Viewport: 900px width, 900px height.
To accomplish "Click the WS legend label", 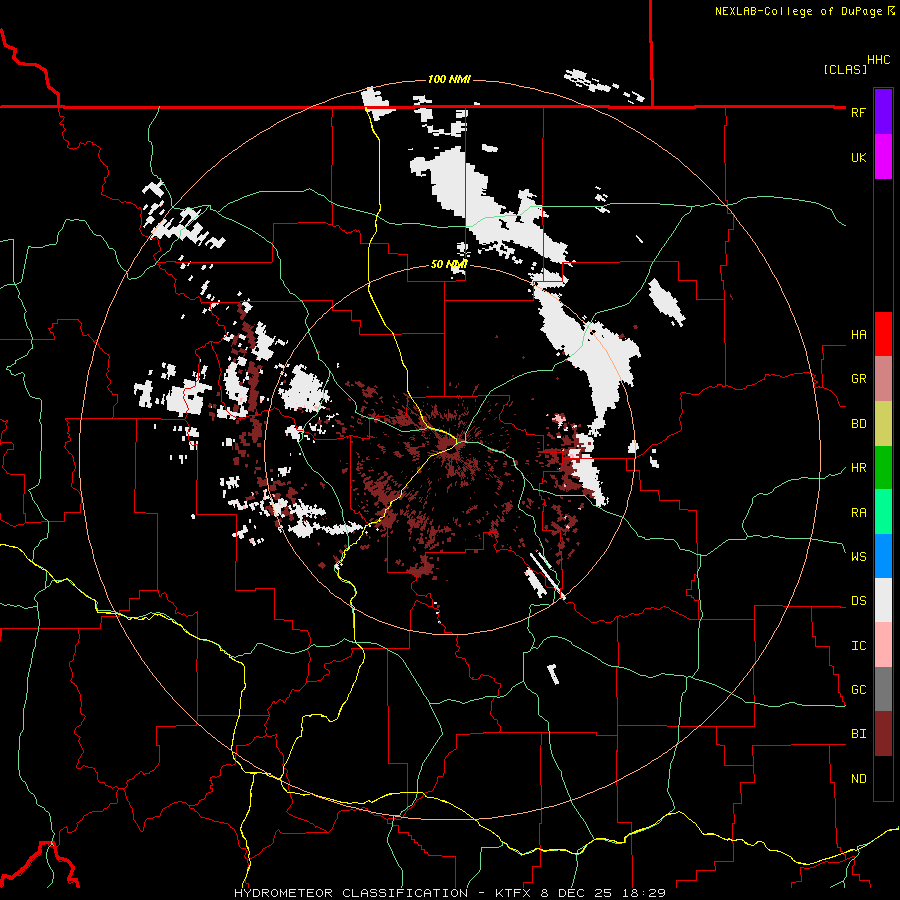I will click(858, 556).
